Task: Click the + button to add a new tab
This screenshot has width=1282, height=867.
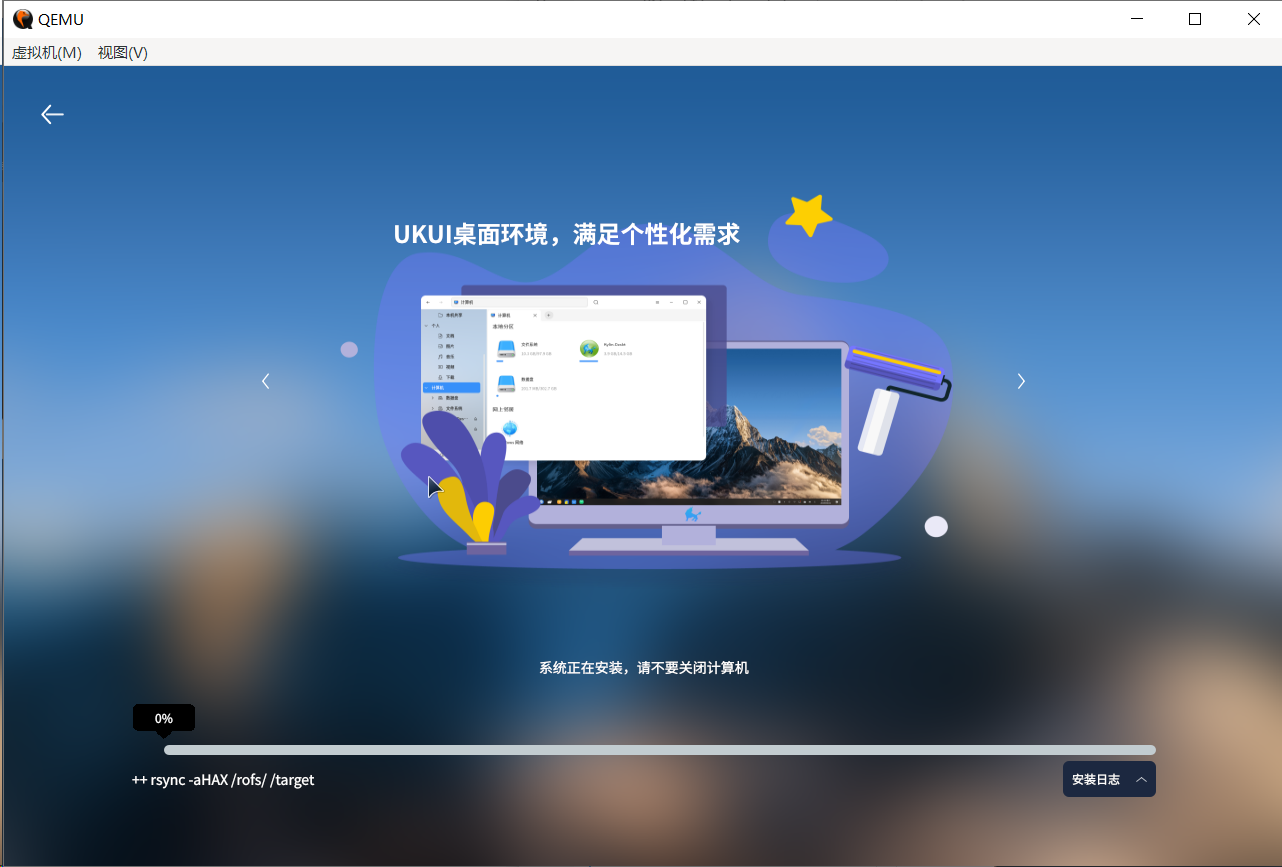Action: click(549, 315)
